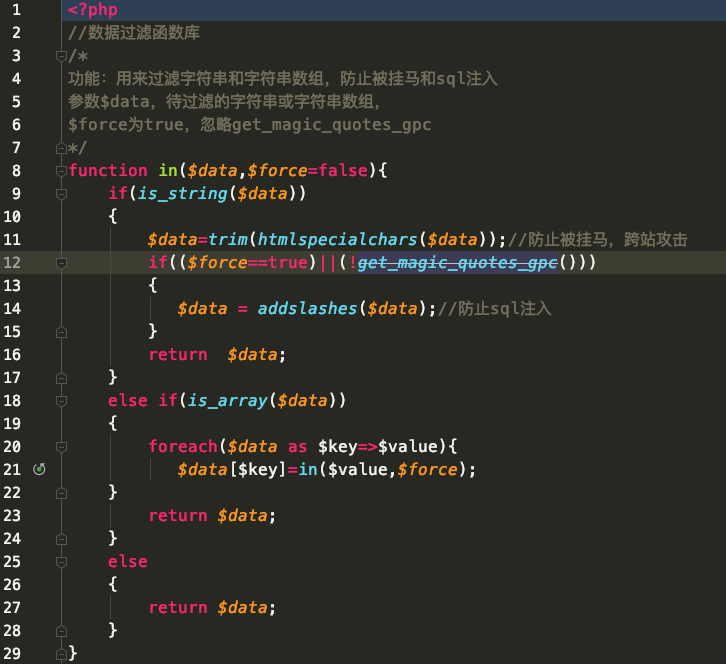726x664 pixels.
Task: Click the //数据过滤函数库 comment
Action: coord(134,32)
